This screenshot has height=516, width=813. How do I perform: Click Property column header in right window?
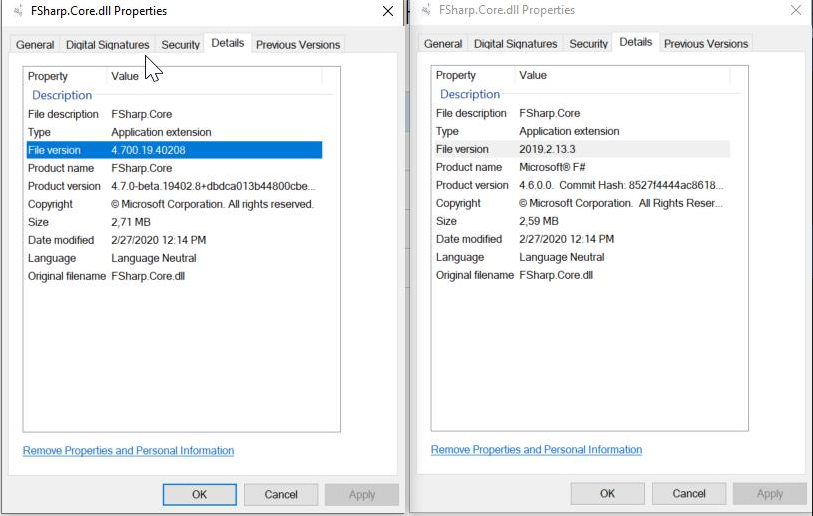pyautogui.click(x=474, y=75)
